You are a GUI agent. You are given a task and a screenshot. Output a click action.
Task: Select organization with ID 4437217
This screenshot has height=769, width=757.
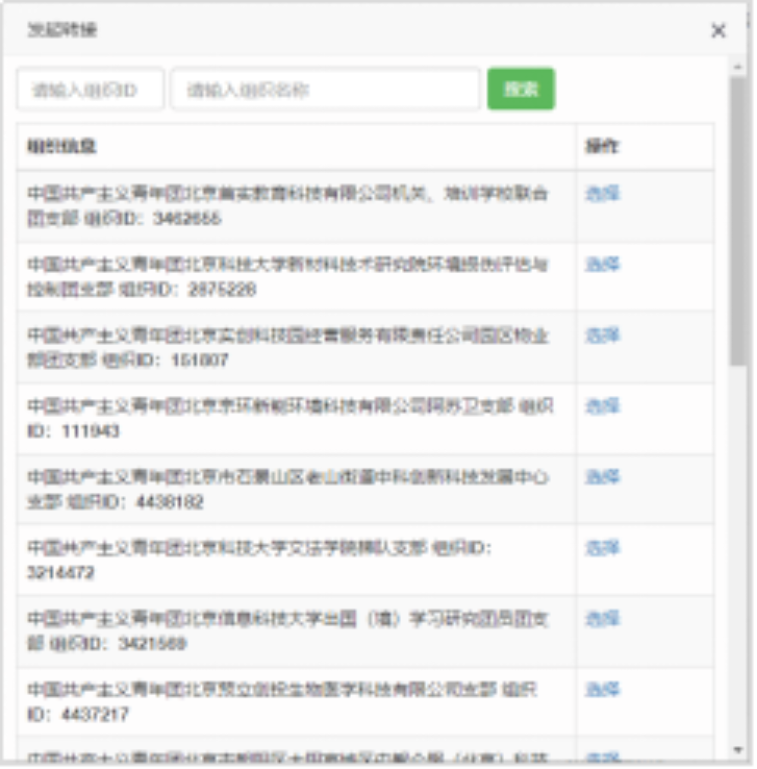602,691
